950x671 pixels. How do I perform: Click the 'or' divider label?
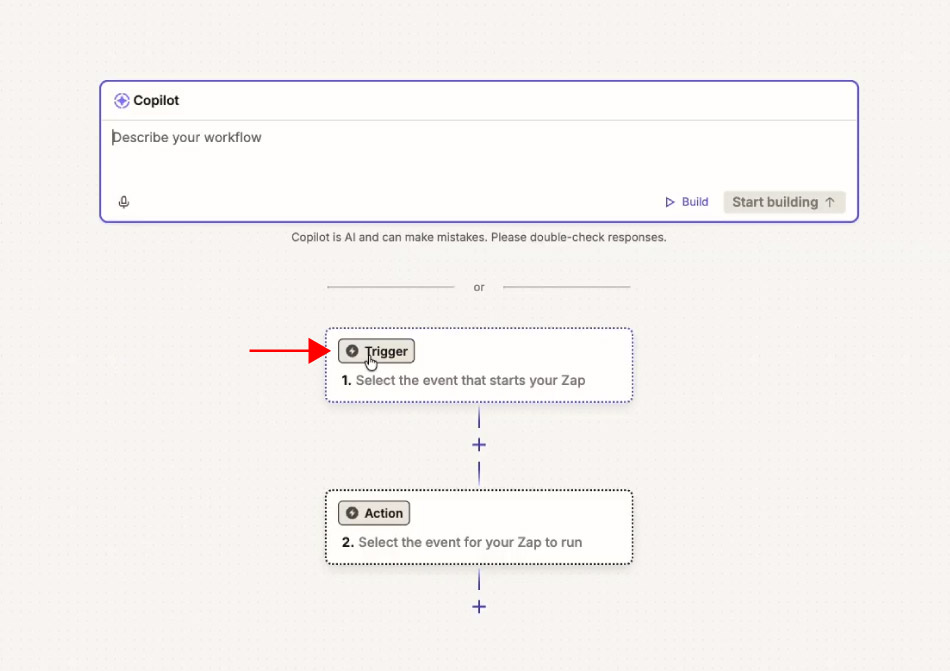pos(479,287)
